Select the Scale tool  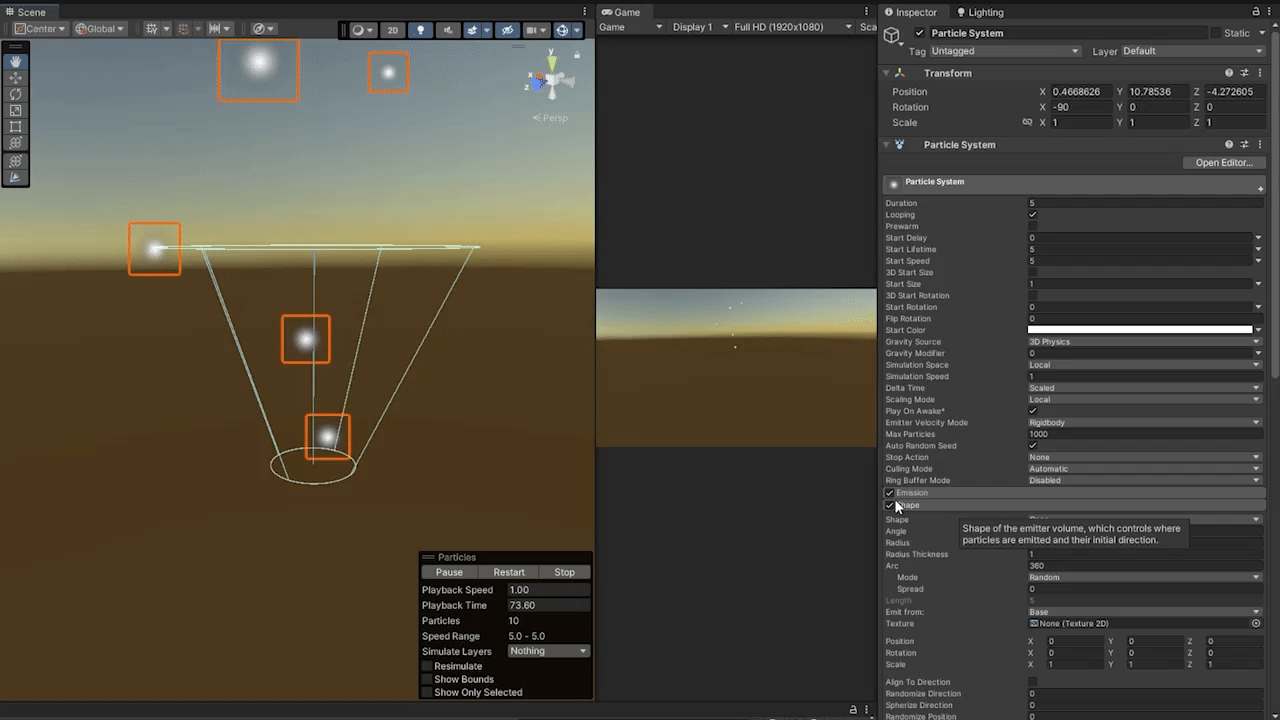pos(16,111)
